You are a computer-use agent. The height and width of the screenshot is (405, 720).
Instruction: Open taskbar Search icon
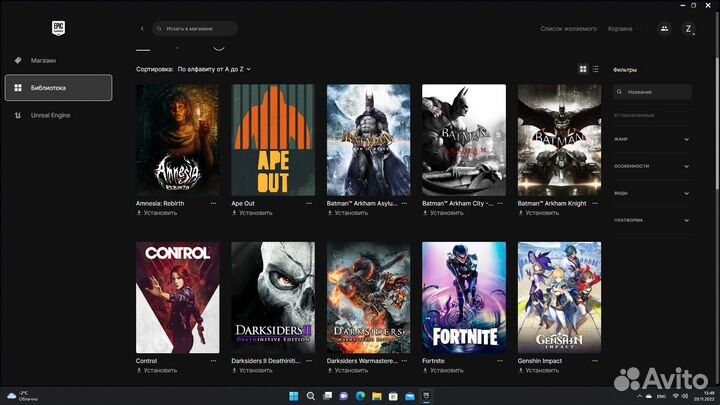point(310,396)
